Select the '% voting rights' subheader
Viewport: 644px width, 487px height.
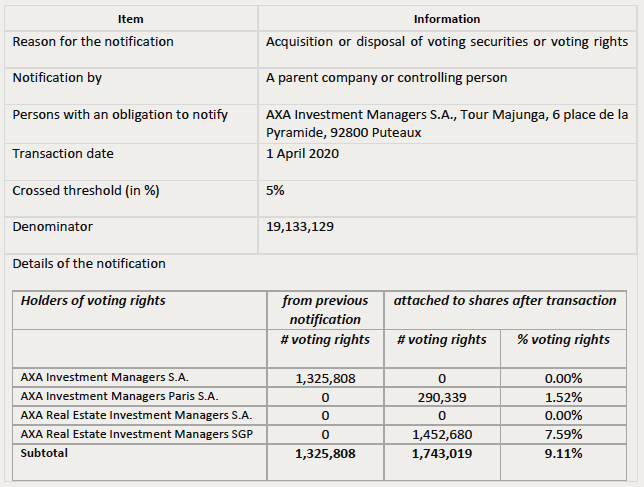click(x=563, y=348)
